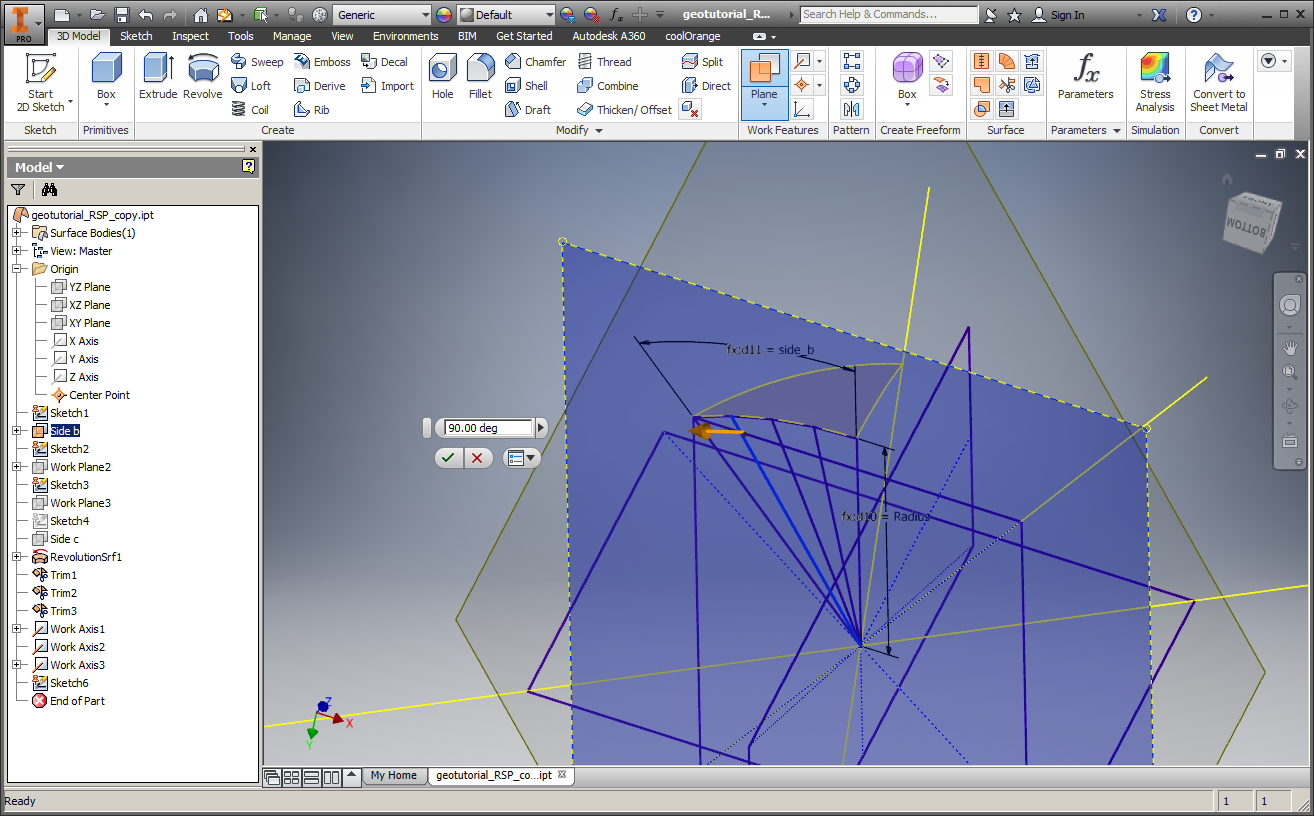Start a new 2D Sketch
Image resolution: width=1314 pixels, height=816 pixels.
[40, 83]
